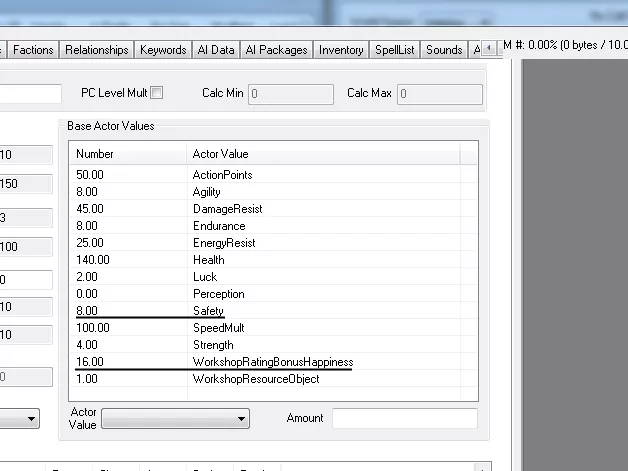Open the AI Packages tab
628x471 pixels.
[276, 50]
